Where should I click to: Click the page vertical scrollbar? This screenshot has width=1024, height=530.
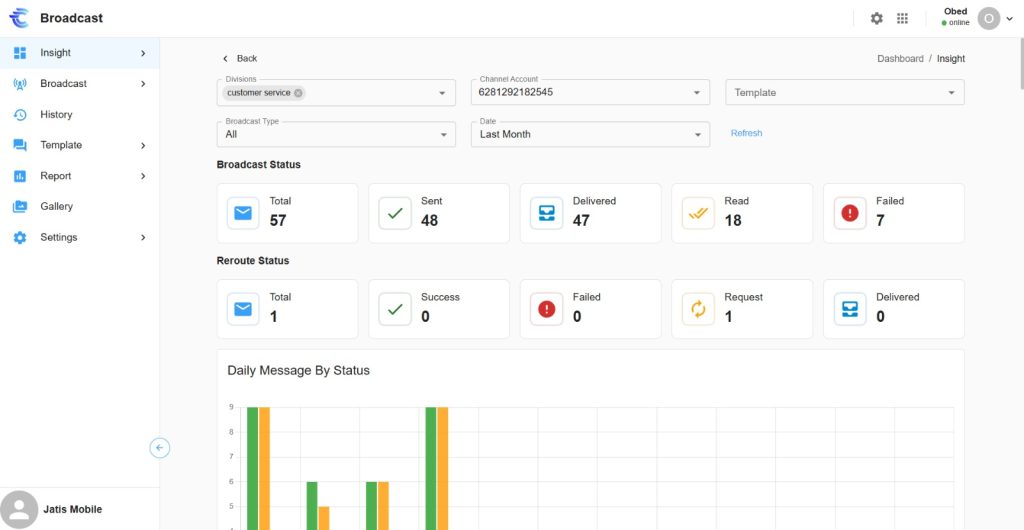(1020, 64)
